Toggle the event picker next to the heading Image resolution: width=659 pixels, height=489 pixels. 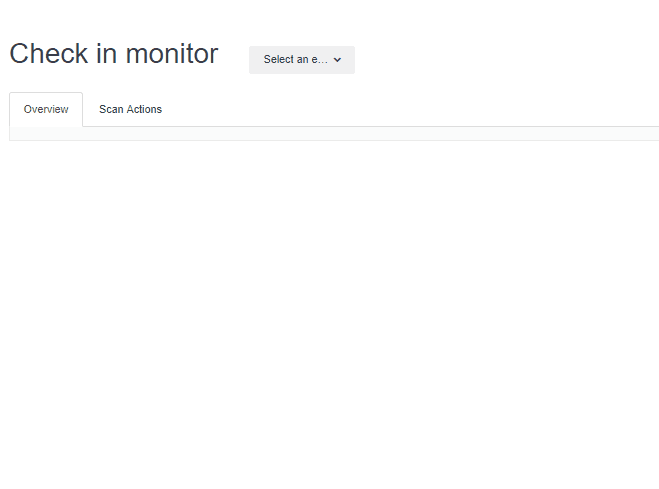click(302, 60)
